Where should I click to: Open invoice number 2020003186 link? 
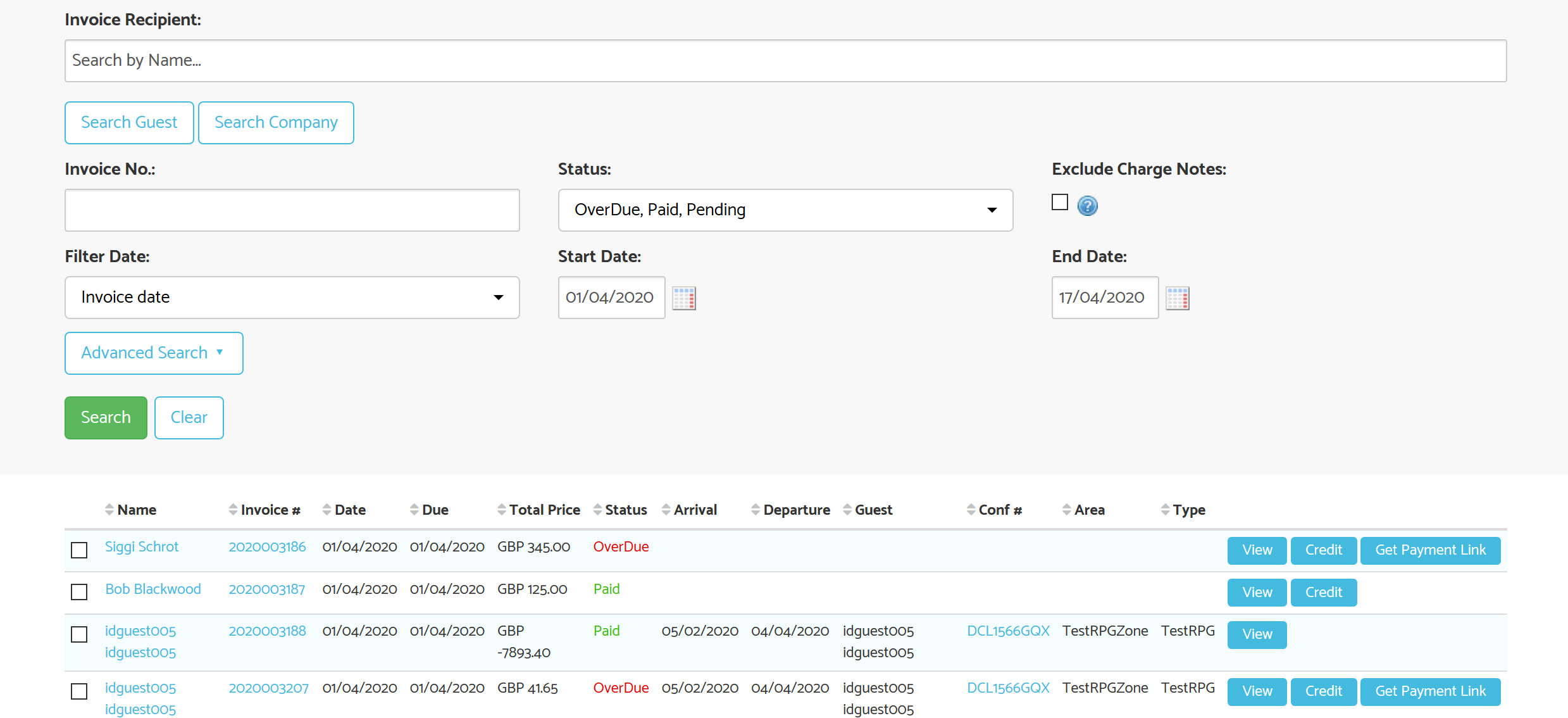point(267,547)
